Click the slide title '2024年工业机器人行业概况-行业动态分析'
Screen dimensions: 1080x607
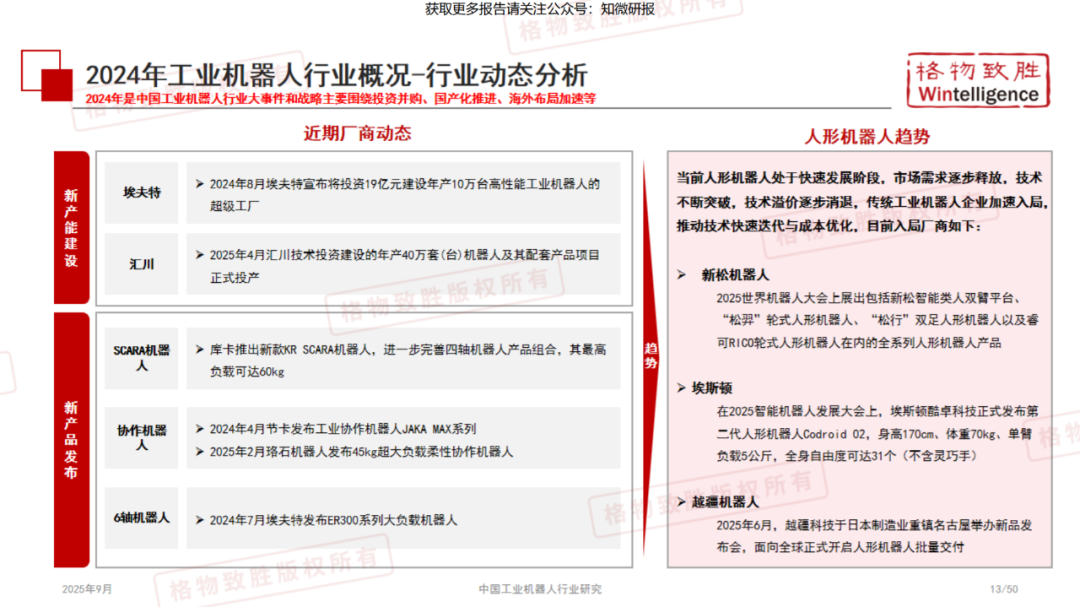pyautogui.click(x=336, y=74)
